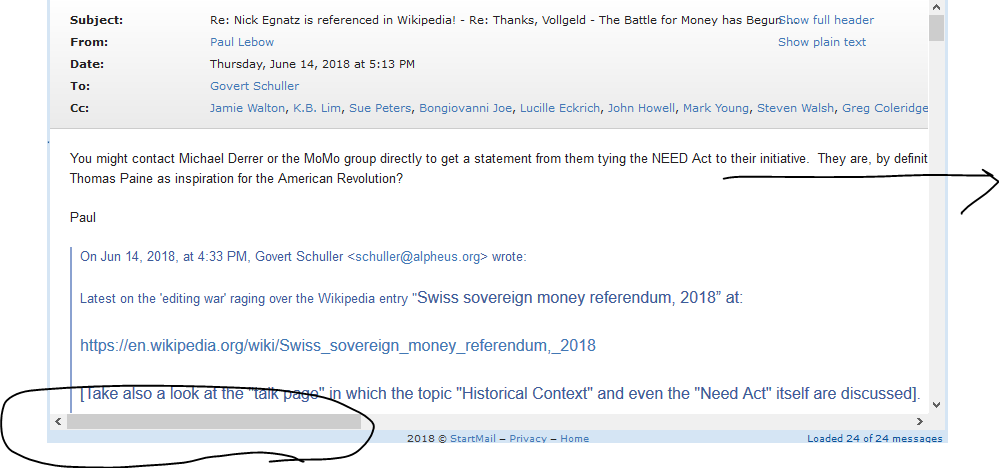Open the Wikipedia Swiss sovereign money referendum URL
The width and height of the screenshot is (999, 468).
pyautogui.click(x=338, y=346)
